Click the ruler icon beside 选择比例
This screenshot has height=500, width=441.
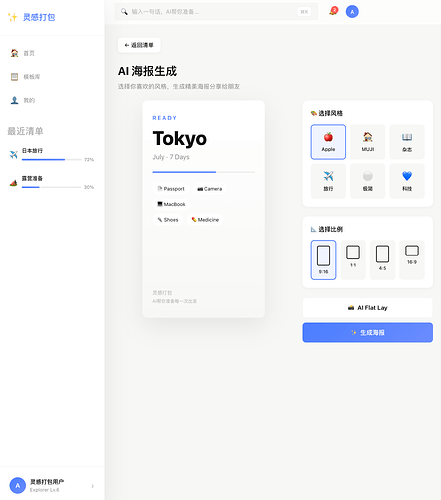314,229
